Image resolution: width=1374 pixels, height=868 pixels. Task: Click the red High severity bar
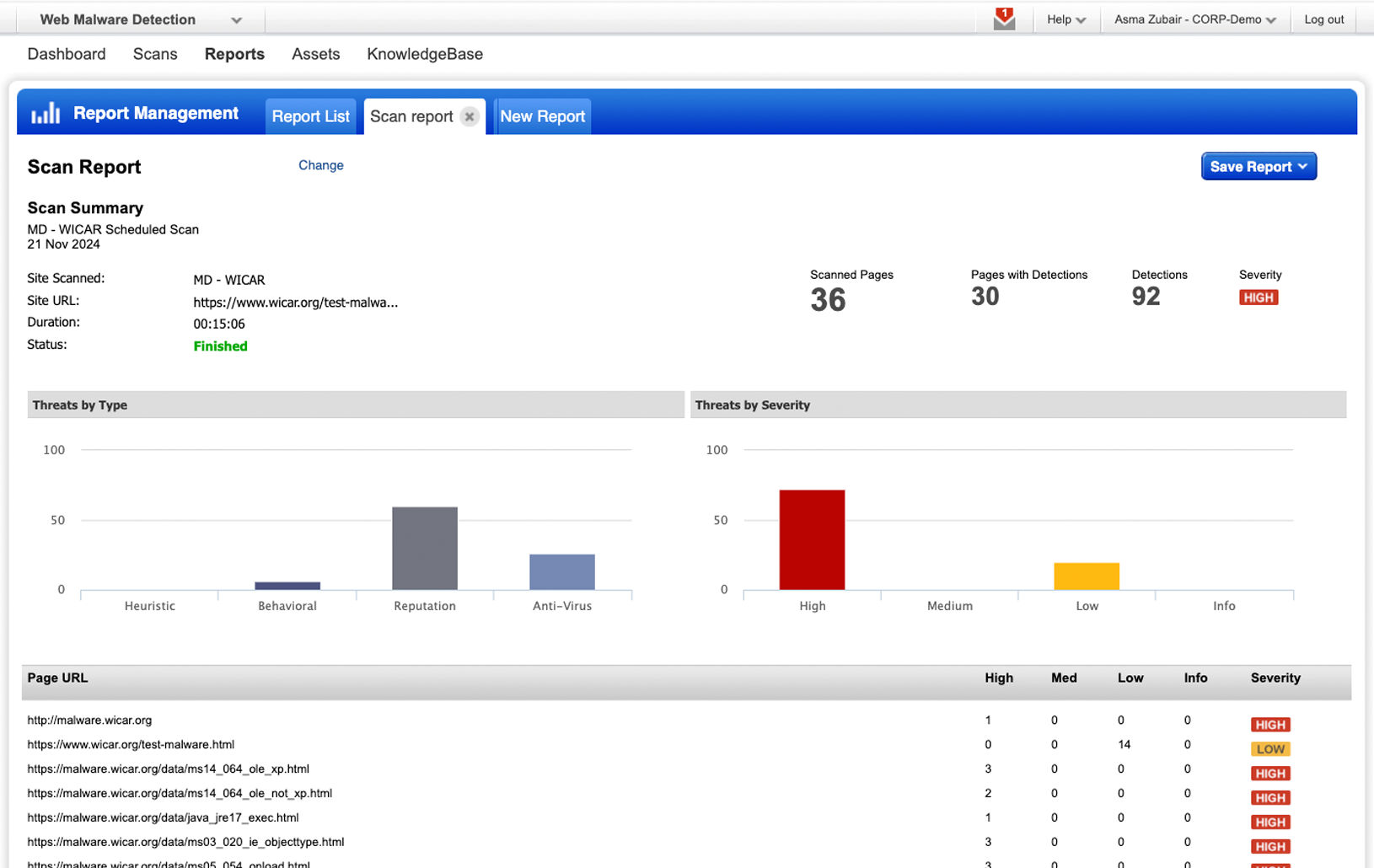tap(812, 539)
